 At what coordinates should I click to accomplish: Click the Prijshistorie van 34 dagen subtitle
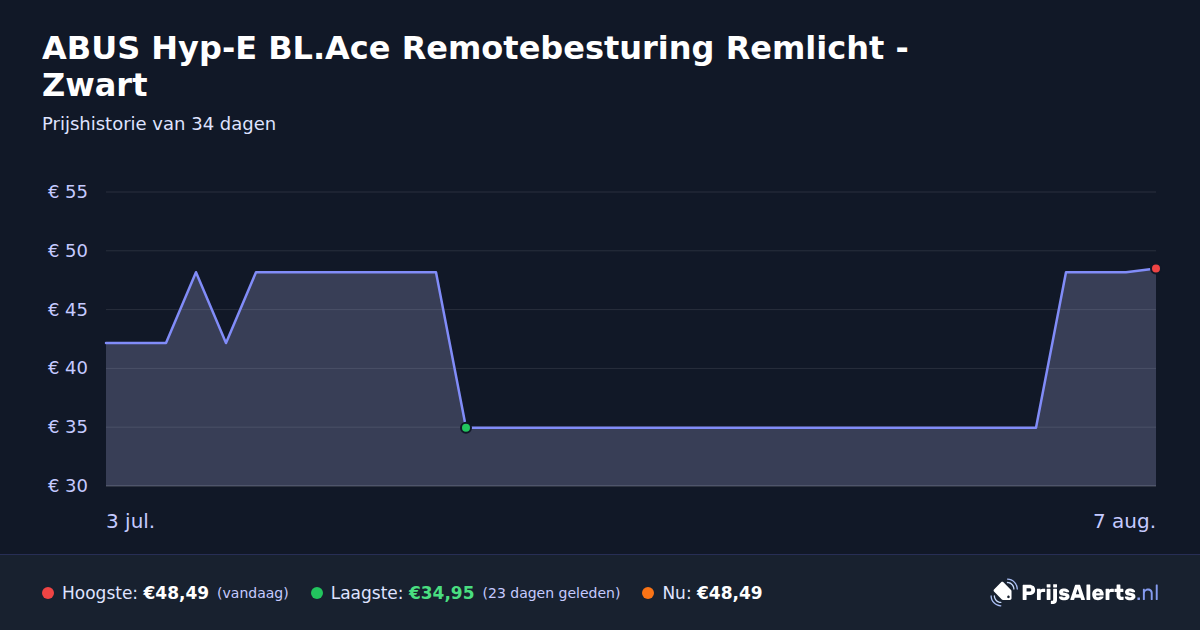[x=159, y=124]
